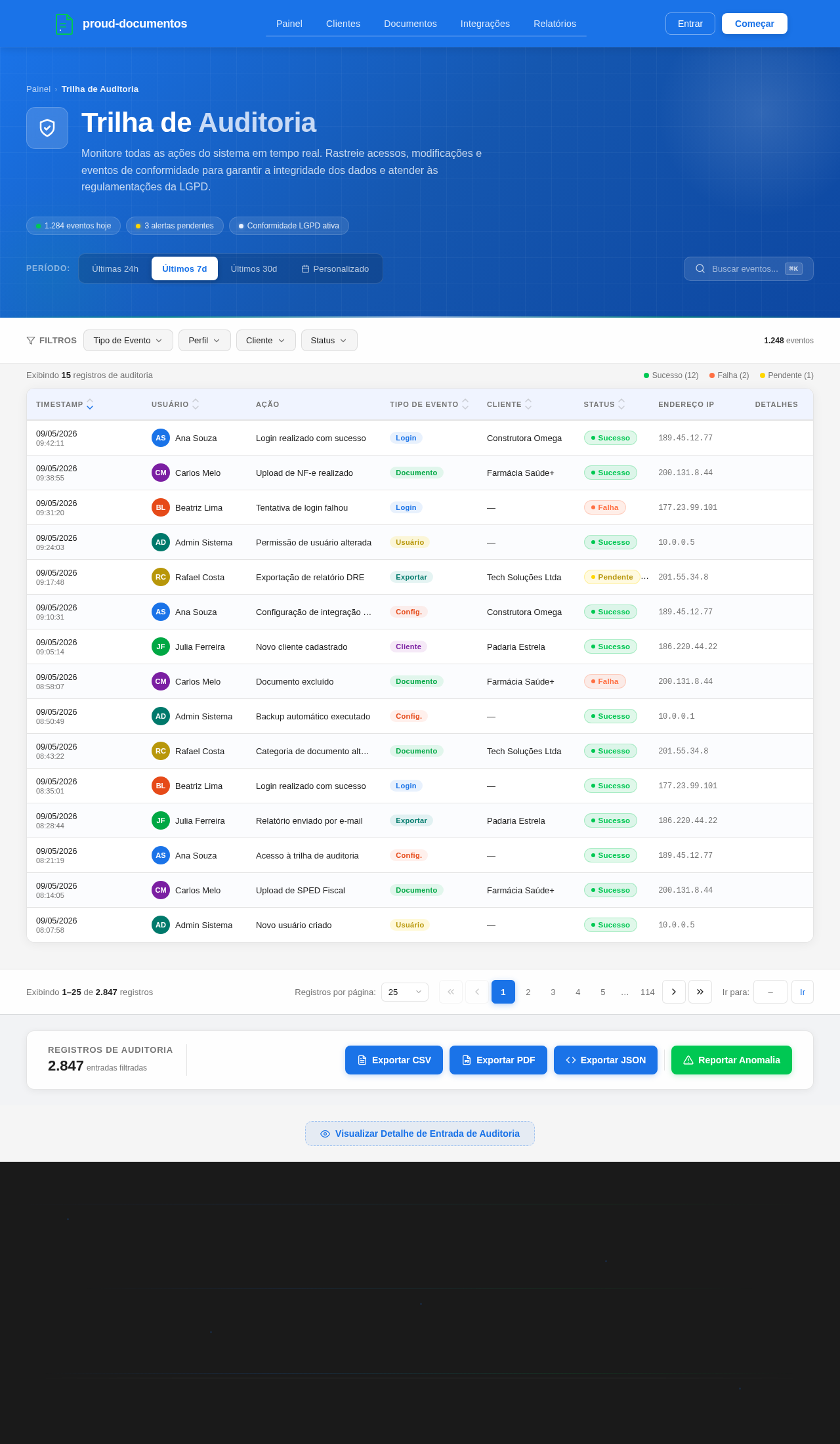Click the 'Documento excluído' action text
Image resolution: width=840 pixels, height=1444 pixels.
coord(295,681)
